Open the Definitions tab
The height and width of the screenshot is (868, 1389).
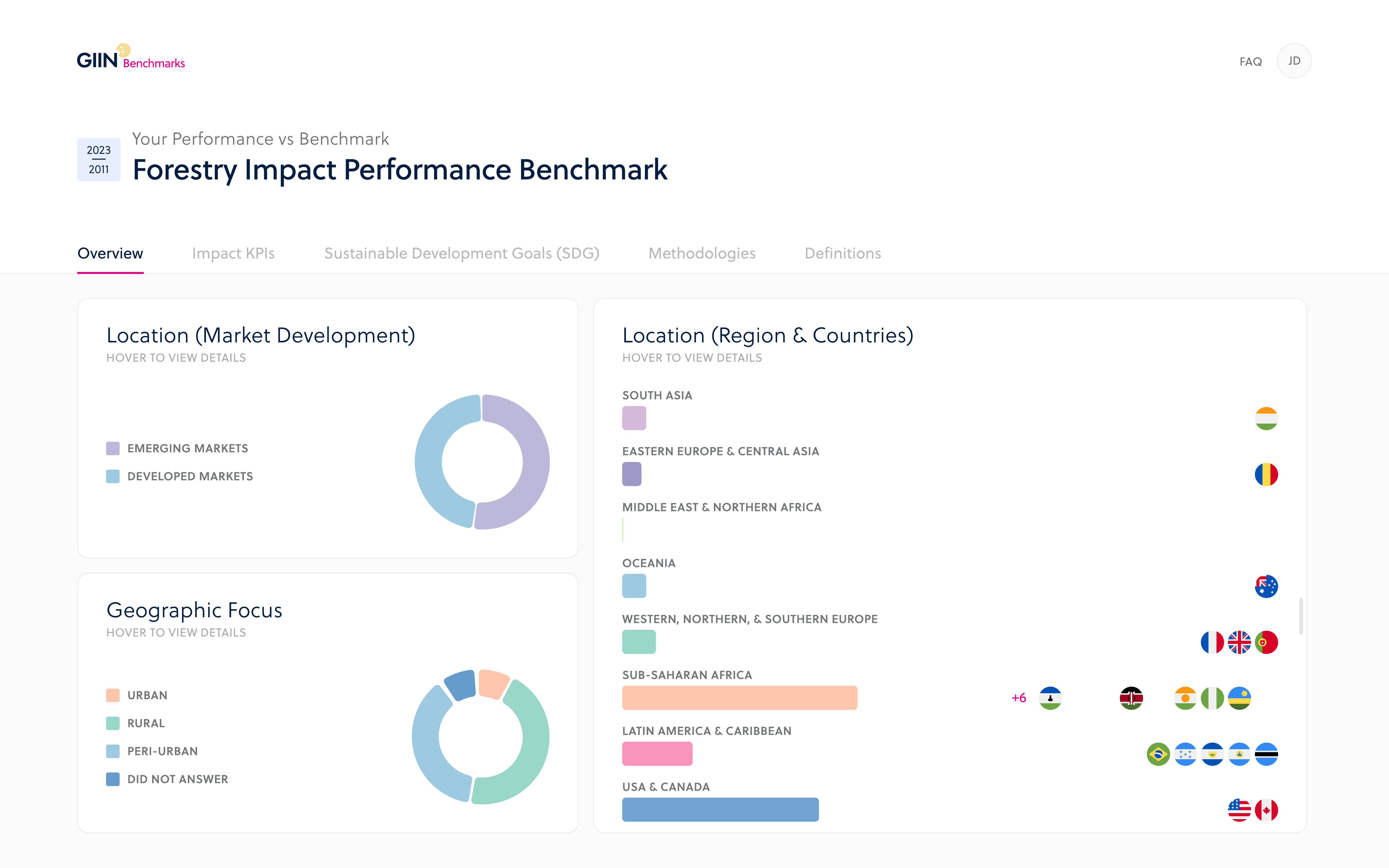coord(843,253)
